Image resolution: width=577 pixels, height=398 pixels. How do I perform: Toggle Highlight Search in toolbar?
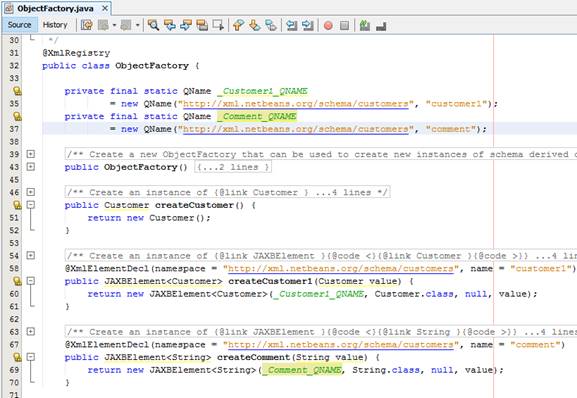point(202,25)
